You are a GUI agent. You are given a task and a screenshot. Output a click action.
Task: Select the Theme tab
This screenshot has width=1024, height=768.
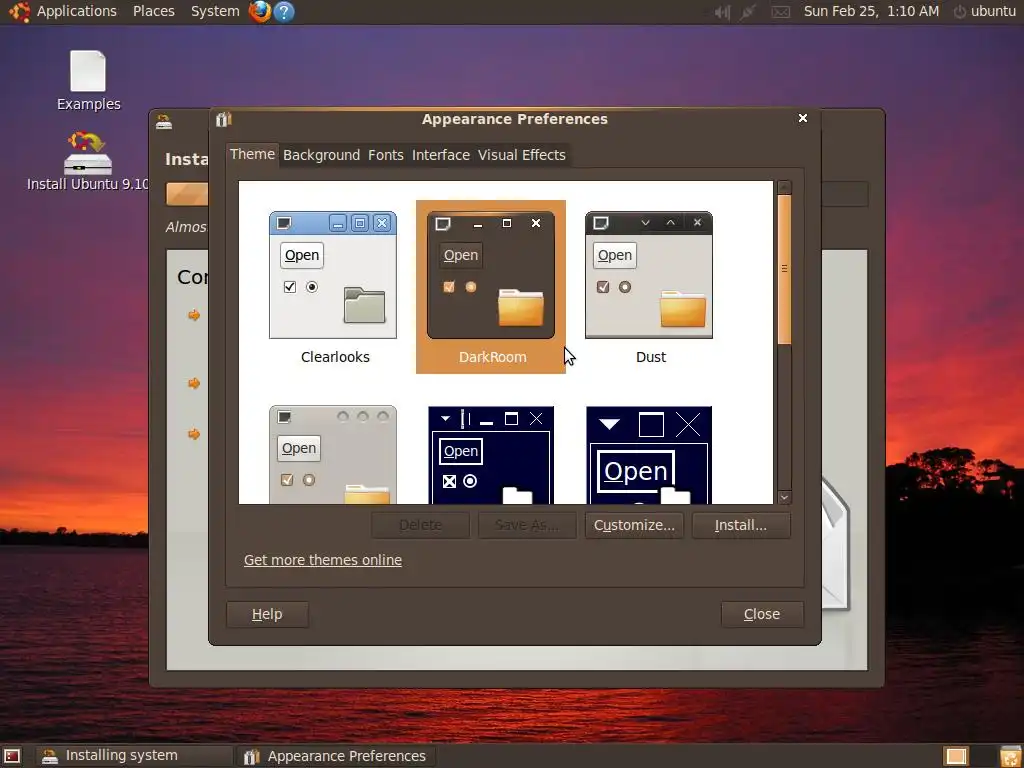tap(252, 154)
